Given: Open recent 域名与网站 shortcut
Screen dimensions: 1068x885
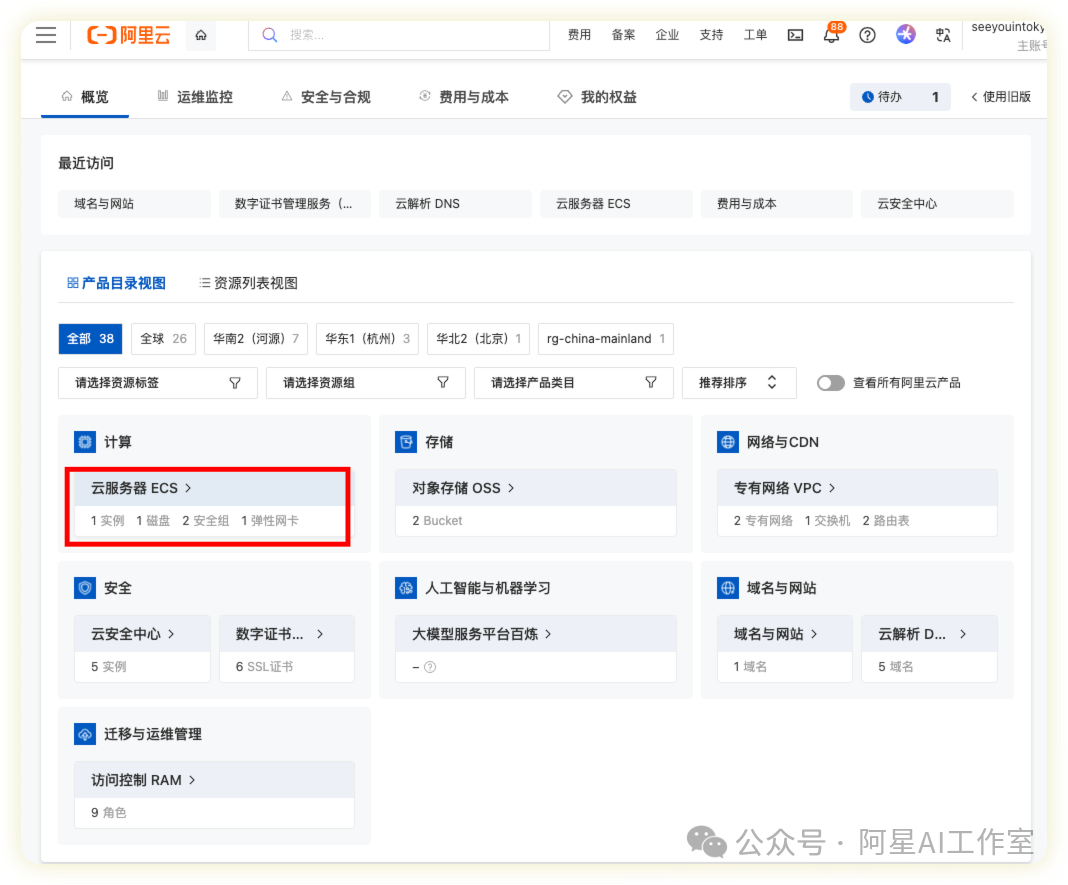Looking at the screenshot, I should 134,204.
